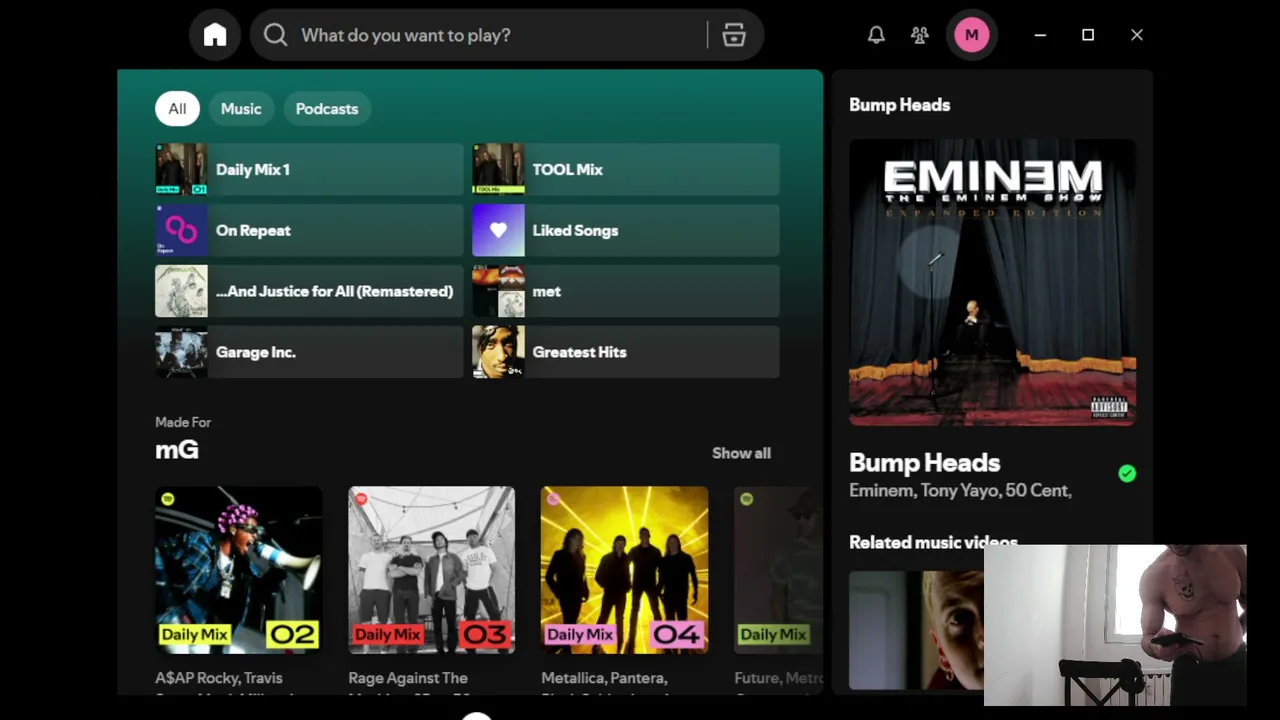The height and width of the screenshot is (720, 1280).
Task: Open the Friend Activity icon
Action: [x=920, y=35]
